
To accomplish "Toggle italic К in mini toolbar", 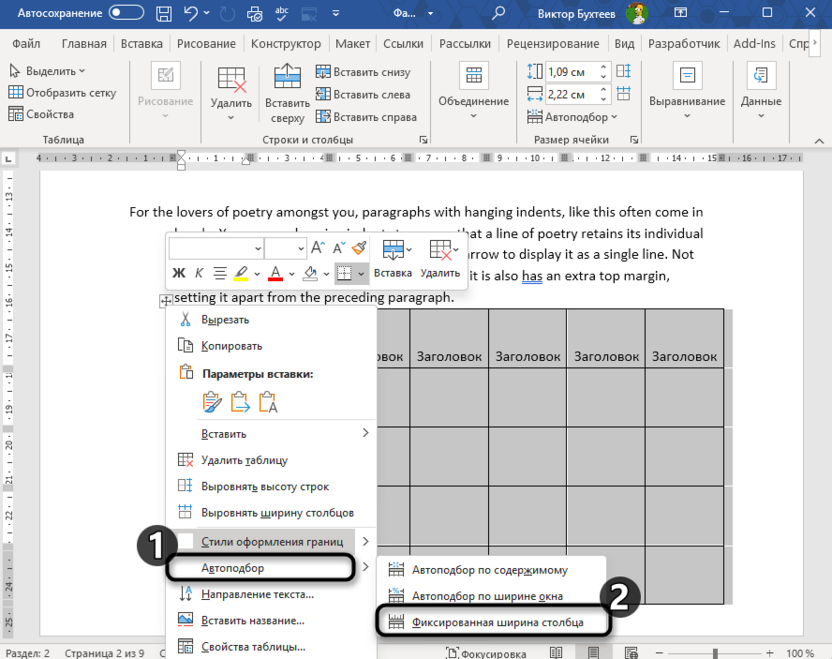I will [199, 273].
